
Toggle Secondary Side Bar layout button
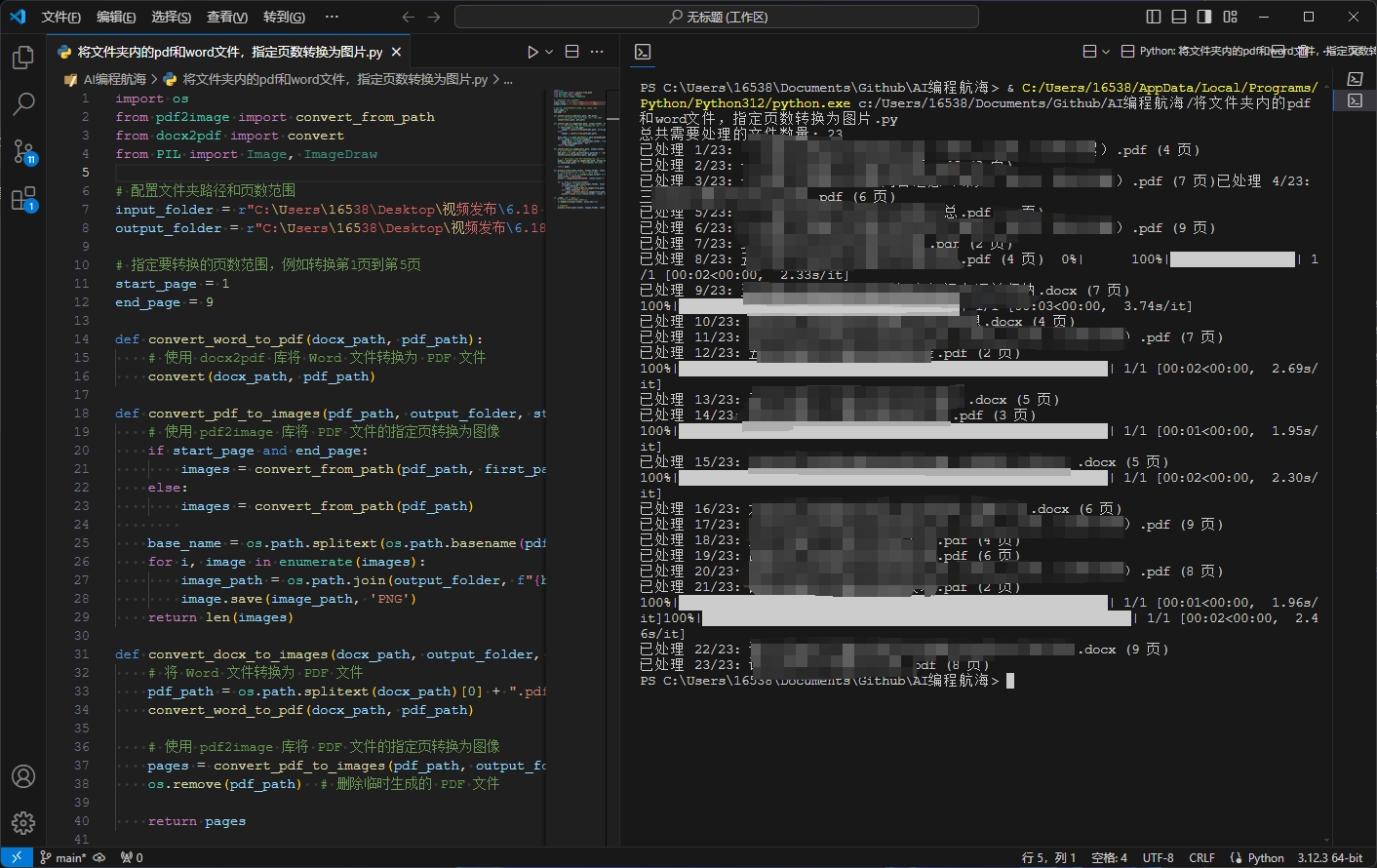click(1204, 17)
